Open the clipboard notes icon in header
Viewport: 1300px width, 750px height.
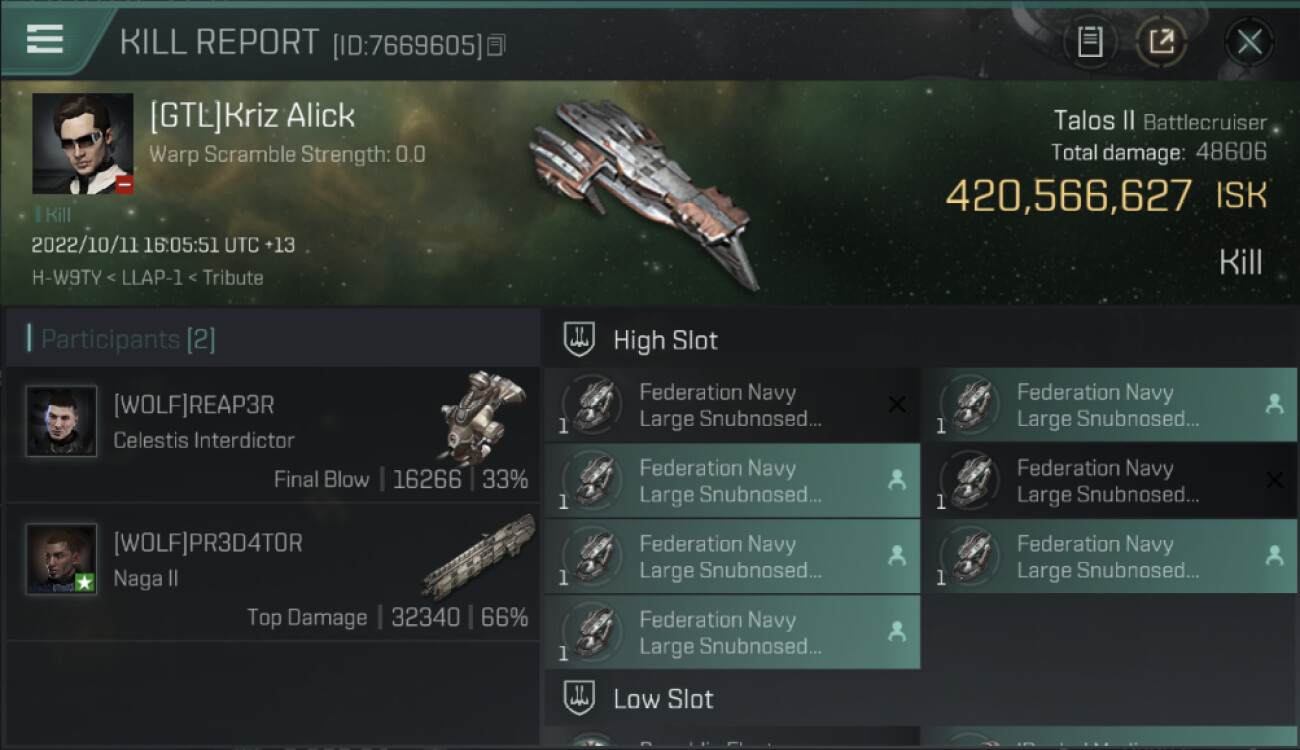coord(1090,42)
